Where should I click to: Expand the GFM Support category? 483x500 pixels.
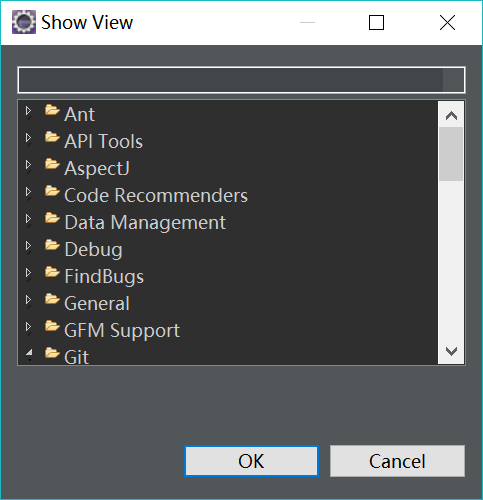coord(29,327)
